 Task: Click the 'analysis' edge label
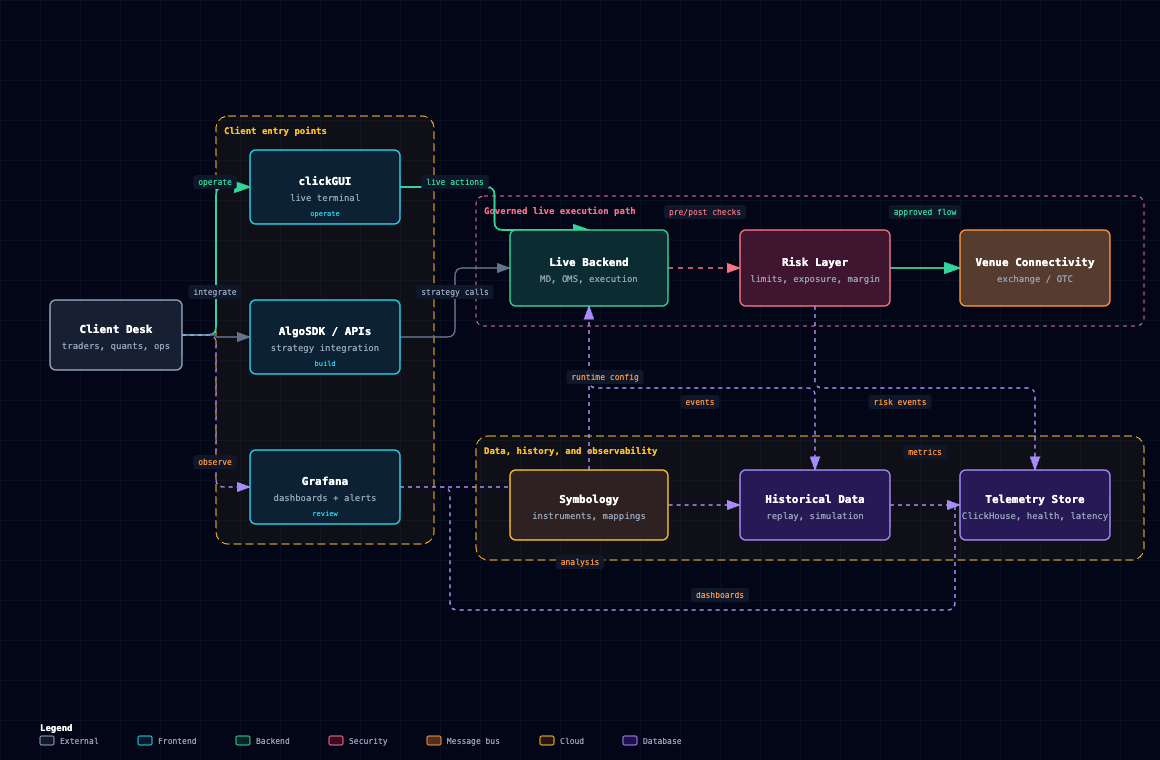coord(579,562)
